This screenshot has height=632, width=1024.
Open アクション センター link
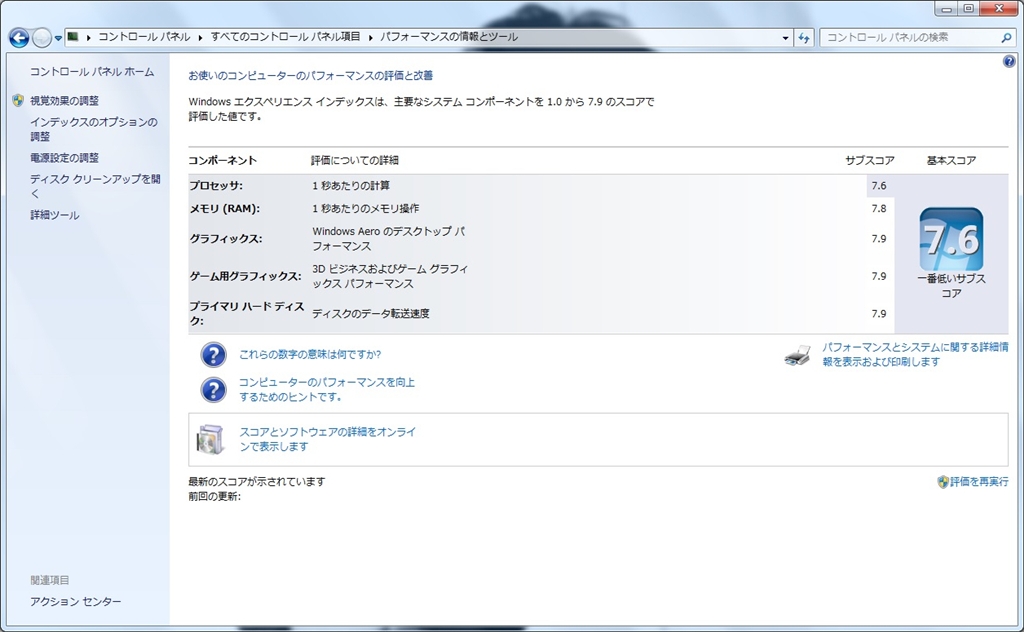pyautogui.click(x=75, y=602)
